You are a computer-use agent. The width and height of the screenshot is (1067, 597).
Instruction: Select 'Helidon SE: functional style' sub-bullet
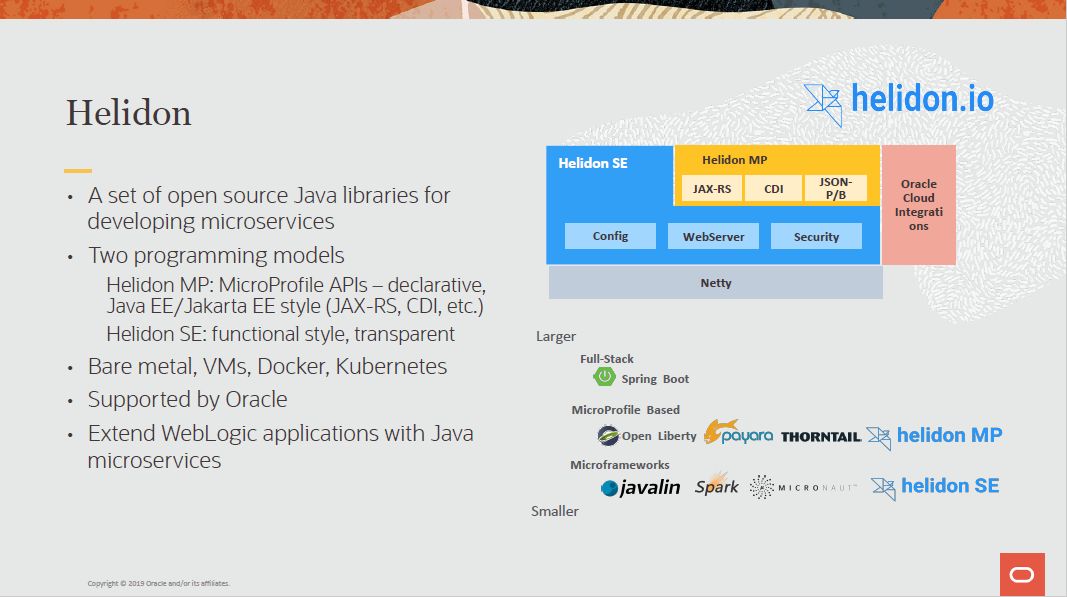(280, 334)
